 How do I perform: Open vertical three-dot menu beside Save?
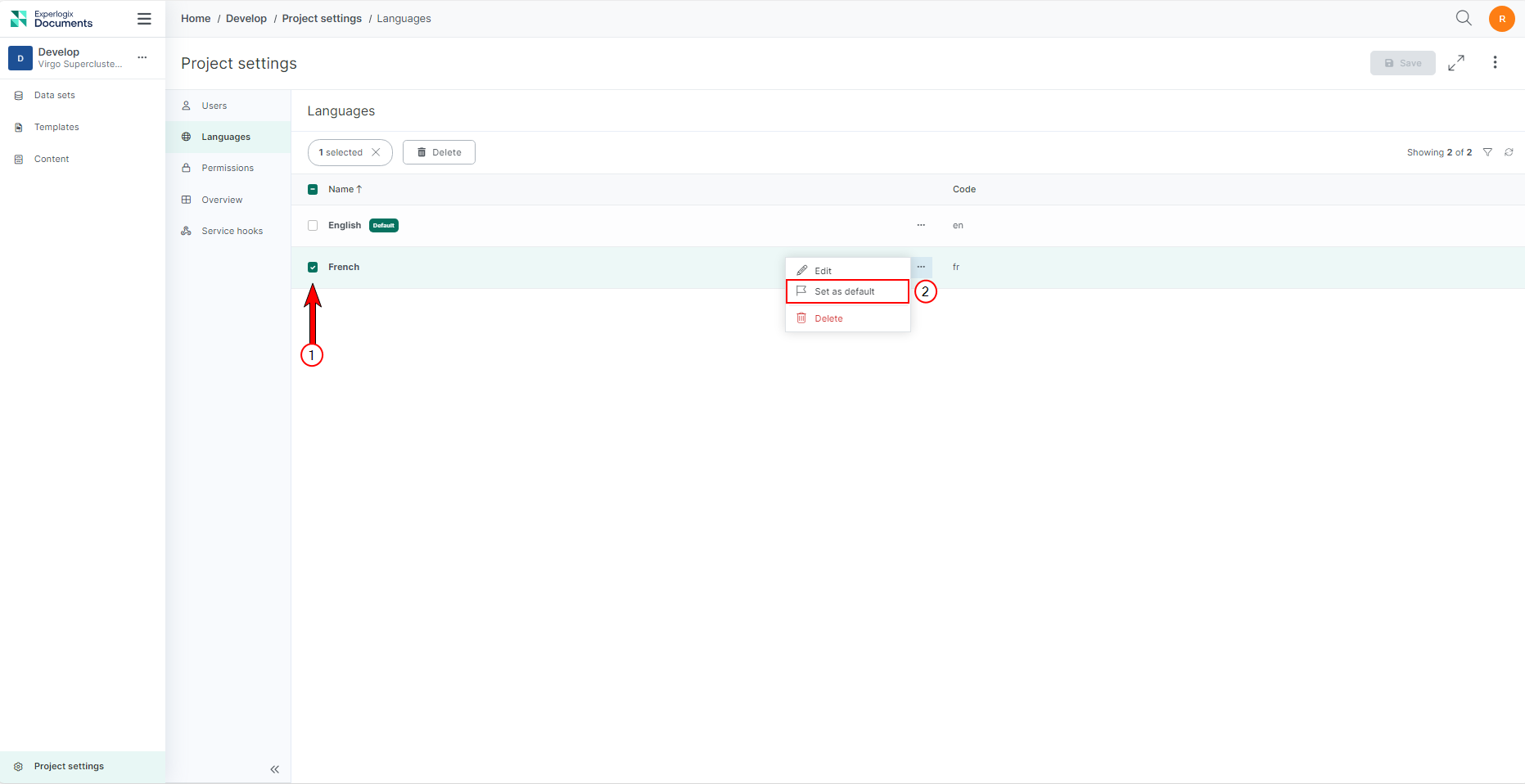(x=1495, y=63)
